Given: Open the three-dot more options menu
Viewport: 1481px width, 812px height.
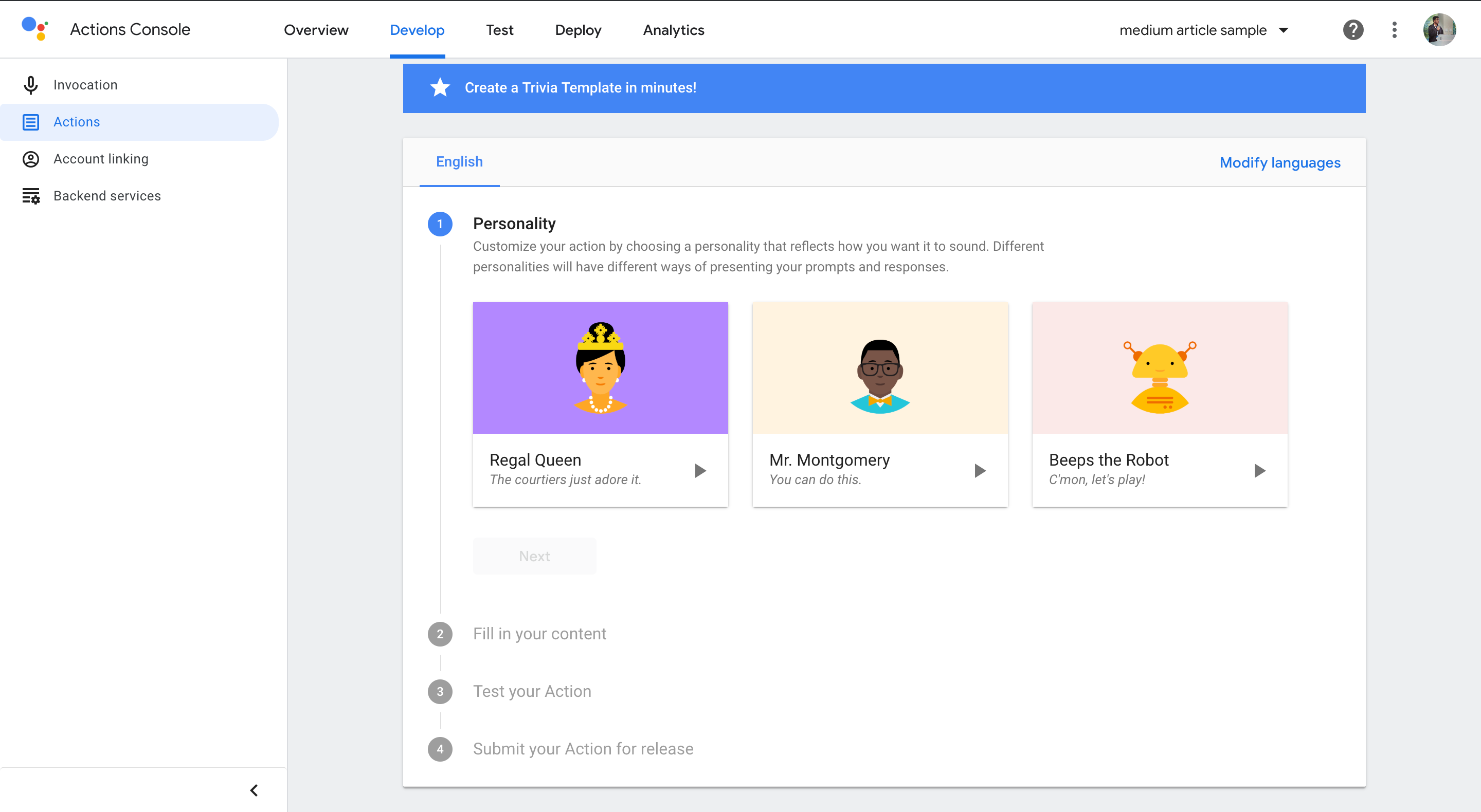Looking at the screenshot, I should tap(1394, 30).
